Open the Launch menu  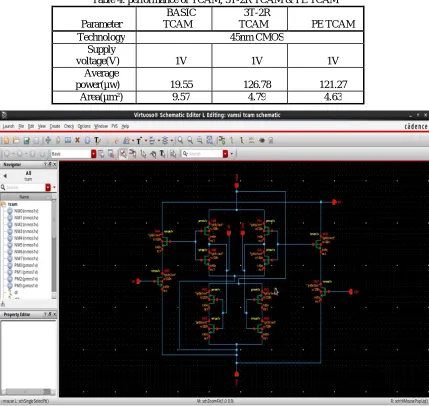(8, 126)
